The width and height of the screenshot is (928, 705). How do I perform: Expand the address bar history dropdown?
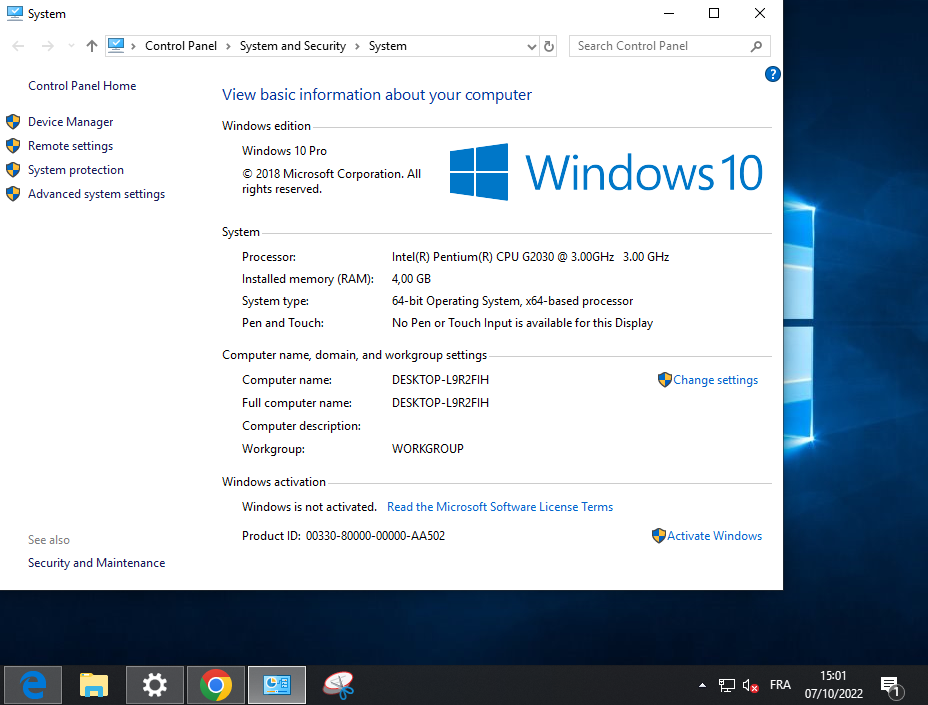tap(531, 46)
